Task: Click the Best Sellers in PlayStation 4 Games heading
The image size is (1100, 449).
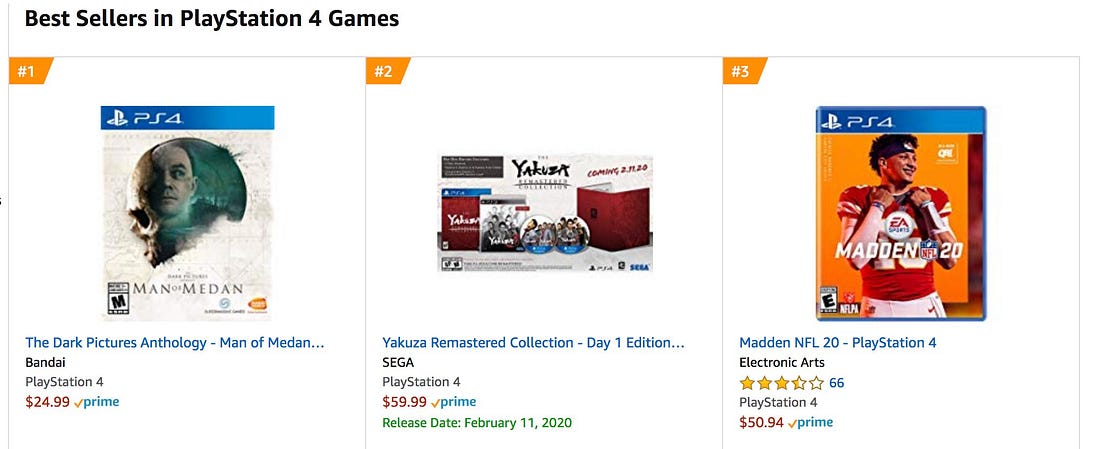Action: pyautogui.click(x=212, y=18)
